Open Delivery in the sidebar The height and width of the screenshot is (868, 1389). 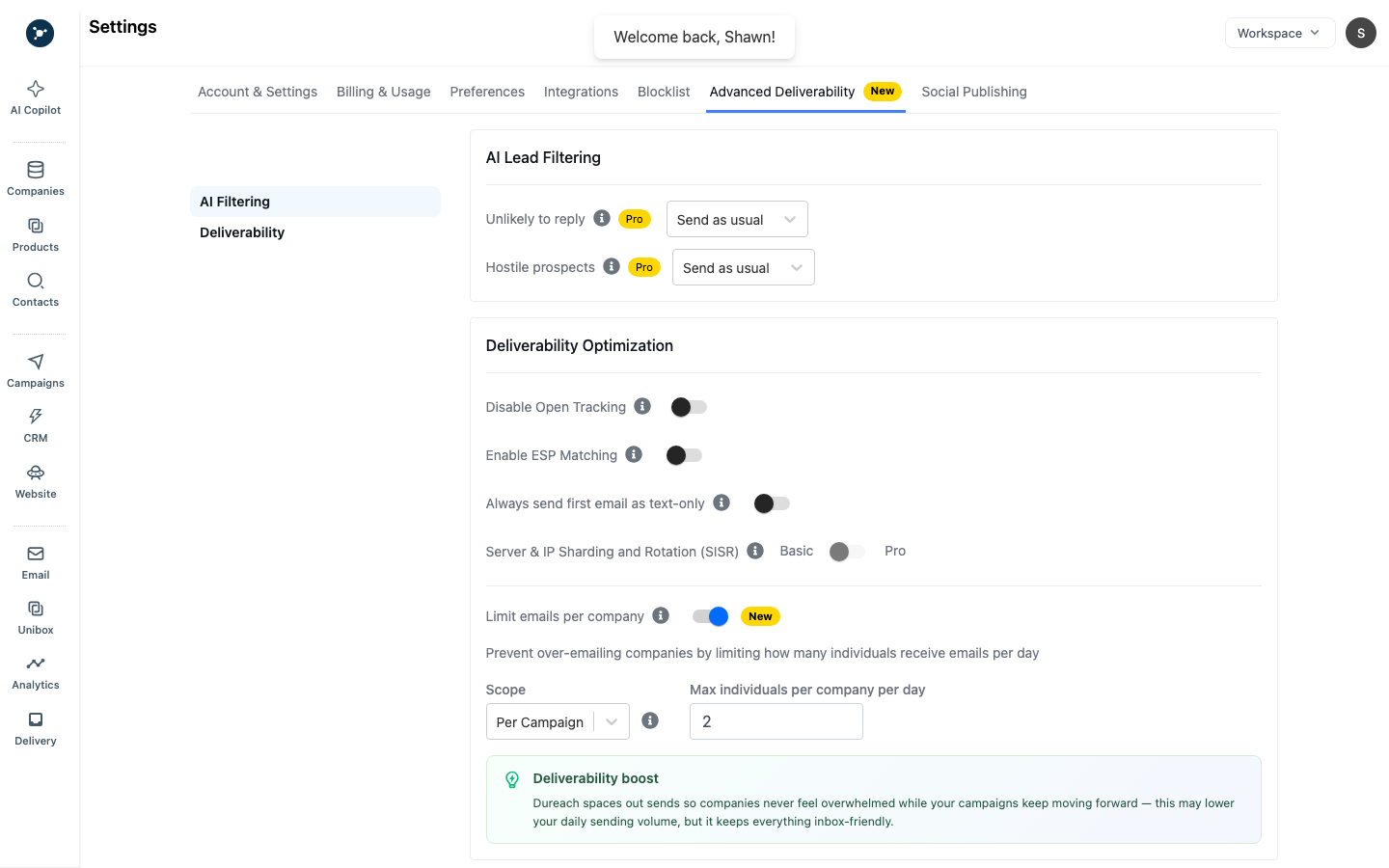pyautogui.click(x=36, y=728)
